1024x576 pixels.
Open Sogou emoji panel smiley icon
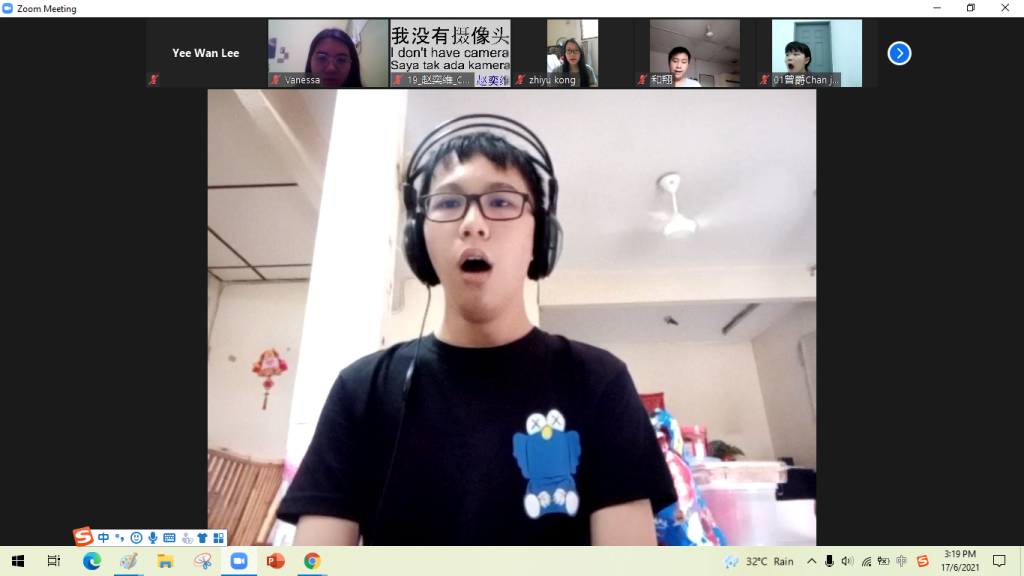point(136,538)
